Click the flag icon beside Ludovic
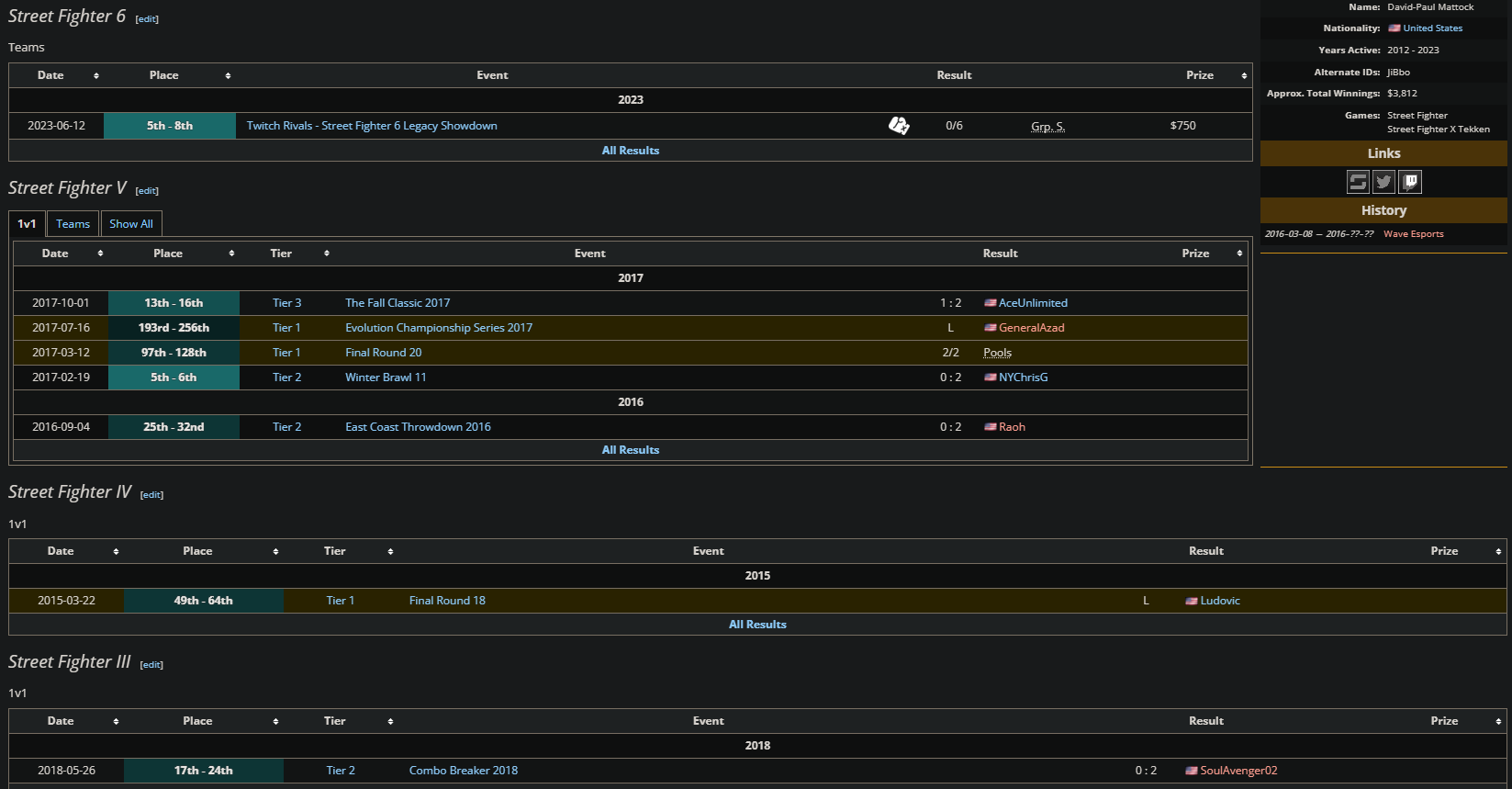The width and height of the screenshot is (1512, 789). (x=1192, y=601)
